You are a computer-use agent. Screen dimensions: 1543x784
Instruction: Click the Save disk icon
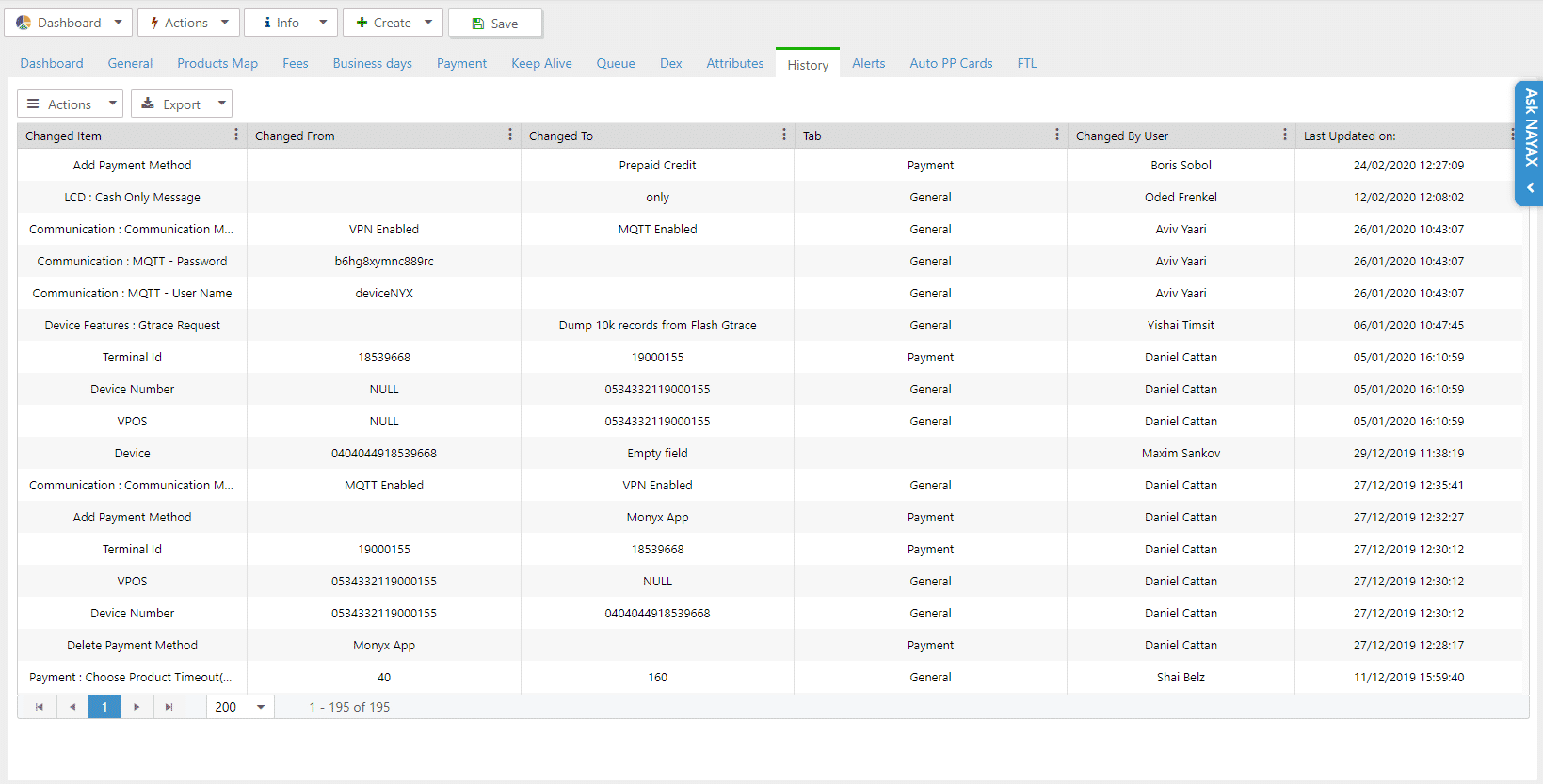click(x=478, y=24)
